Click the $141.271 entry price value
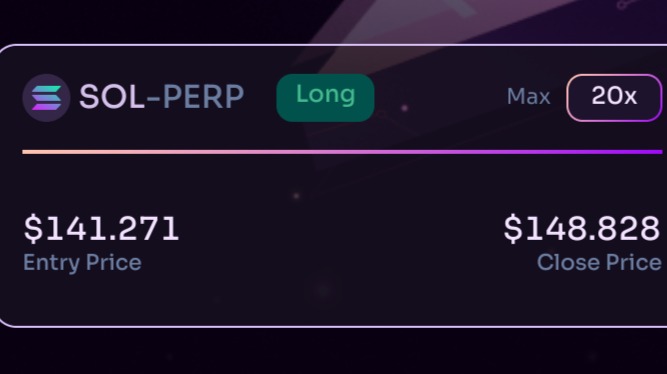Image resolution: width=667 pixels, height=374 pixels. click(101, 228)
